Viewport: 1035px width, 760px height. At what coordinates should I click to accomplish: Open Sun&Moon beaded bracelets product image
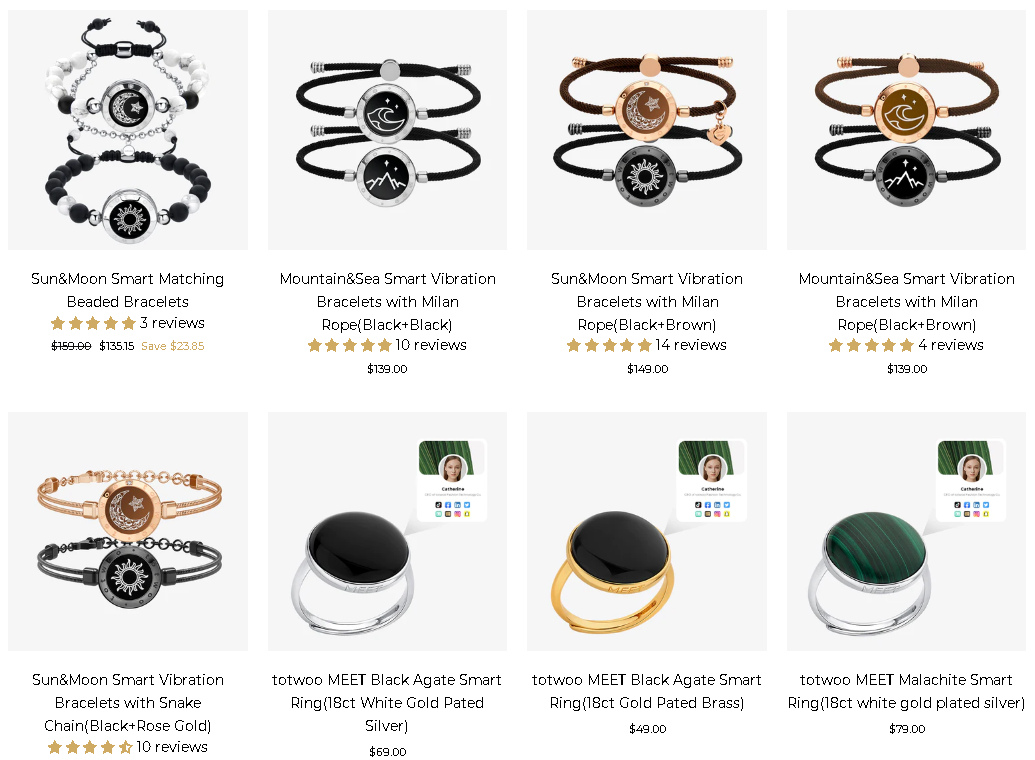click(128, 129)
